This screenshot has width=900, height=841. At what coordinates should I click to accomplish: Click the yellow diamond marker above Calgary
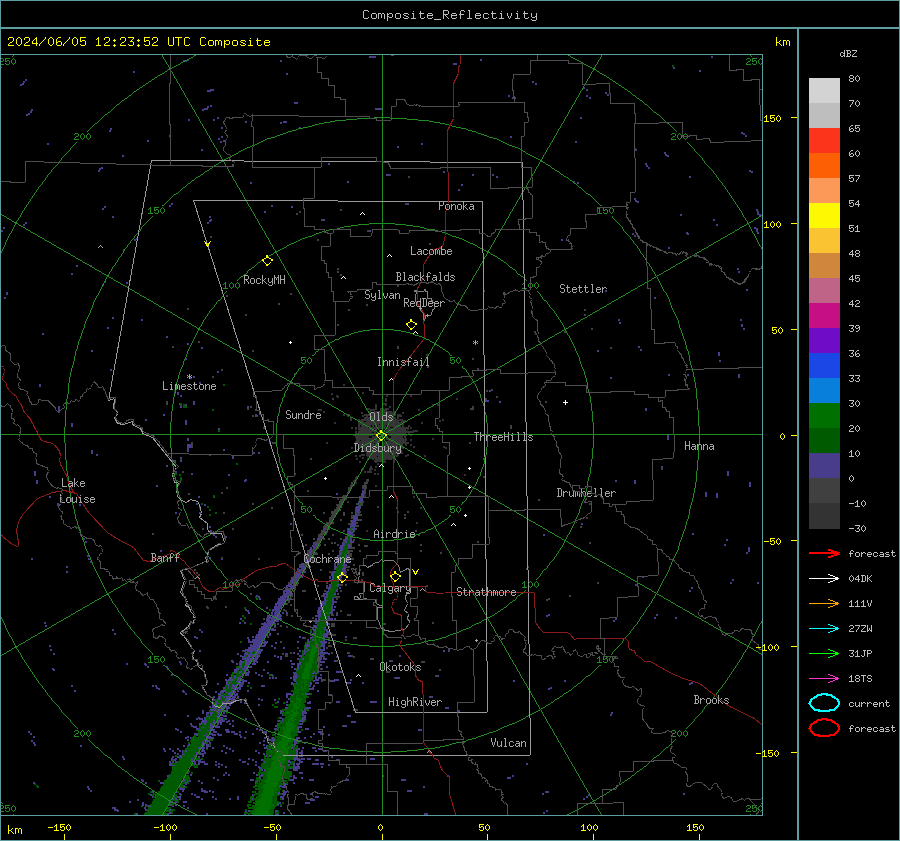pyautogui.click(x=395, y=576)
